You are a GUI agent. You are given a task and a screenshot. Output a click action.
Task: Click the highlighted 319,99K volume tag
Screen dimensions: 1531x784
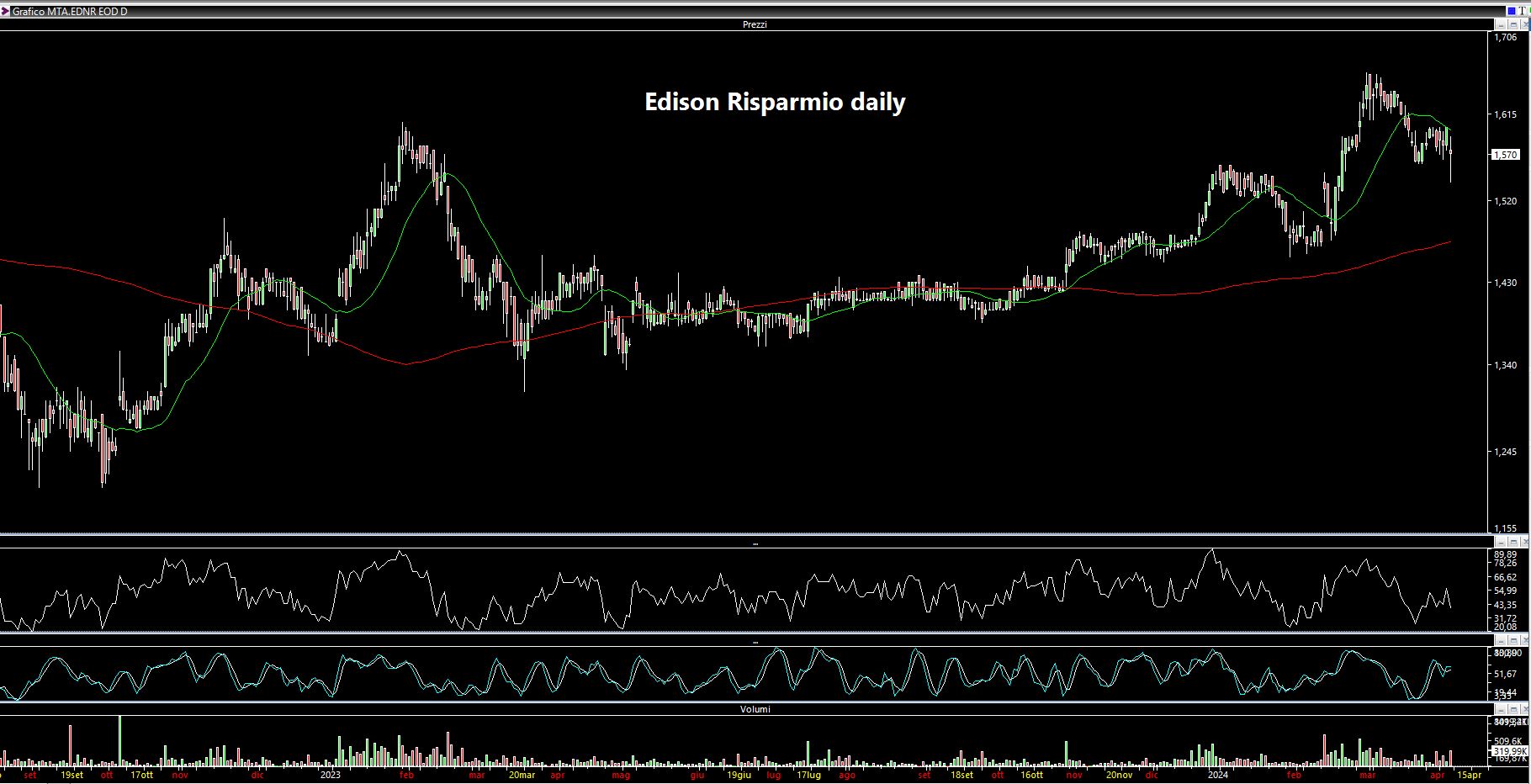[x=1509, y=751]
